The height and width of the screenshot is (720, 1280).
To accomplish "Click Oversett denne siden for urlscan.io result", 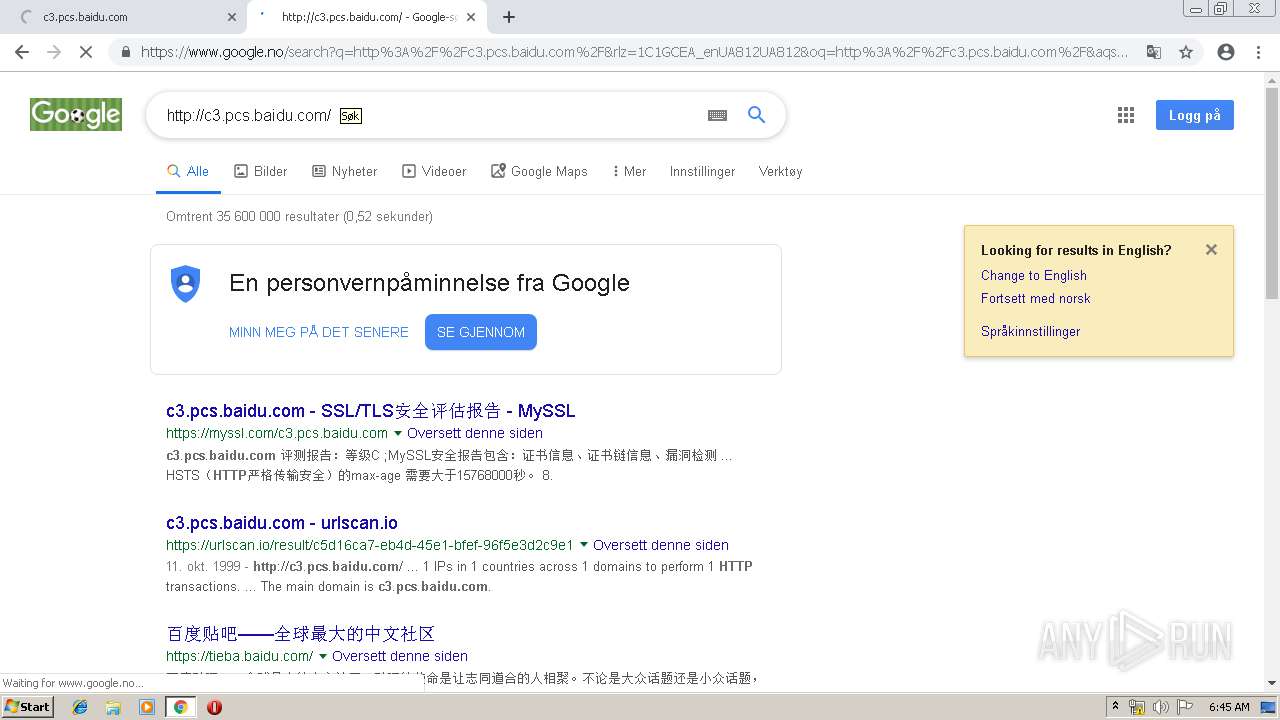I will pos(661,545).
